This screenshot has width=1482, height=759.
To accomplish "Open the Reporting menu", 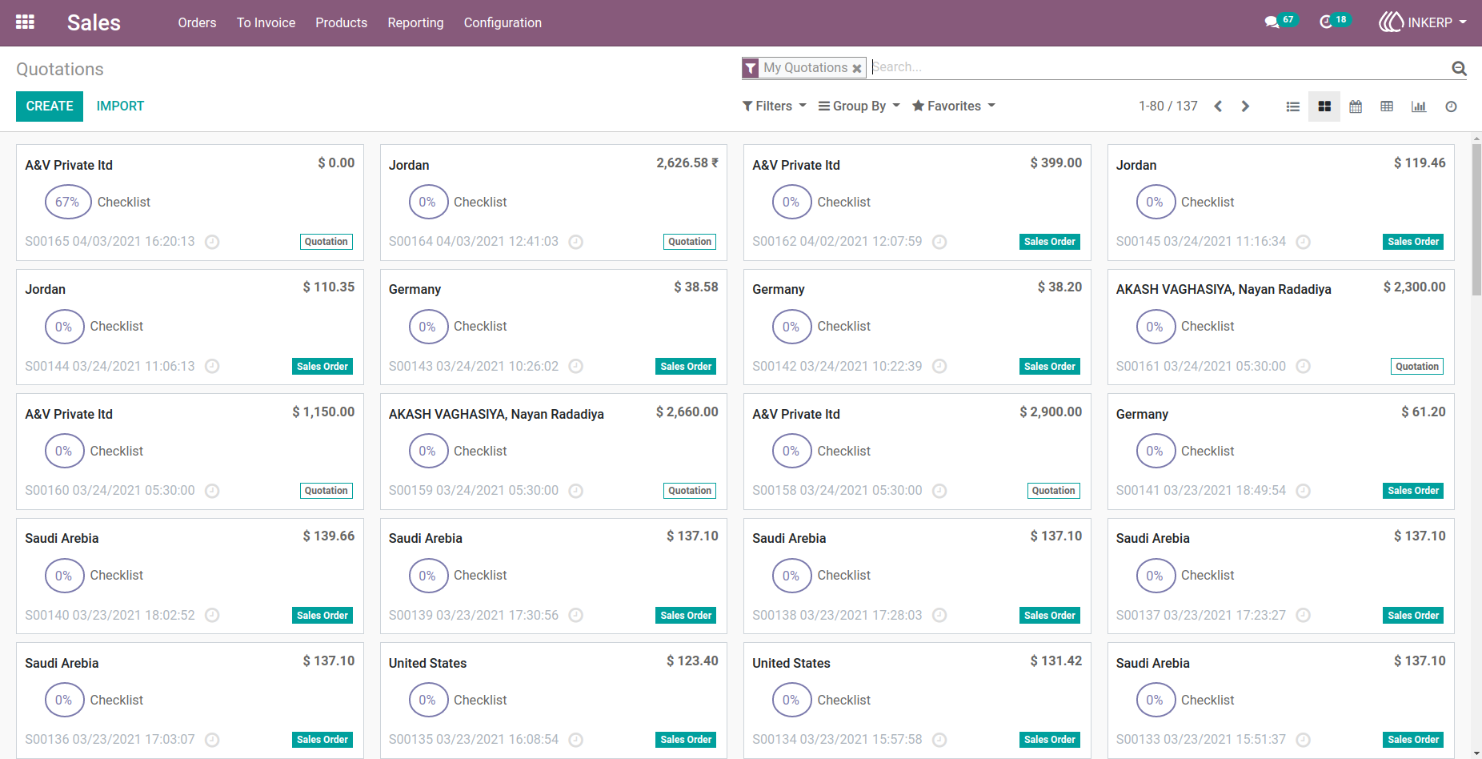I will click(x=415, y=22).
